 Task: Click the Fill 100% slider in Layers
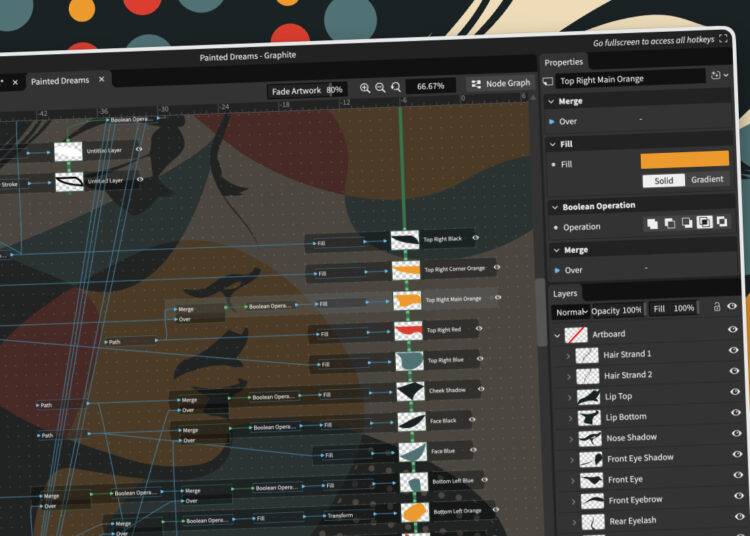(673, 309)
